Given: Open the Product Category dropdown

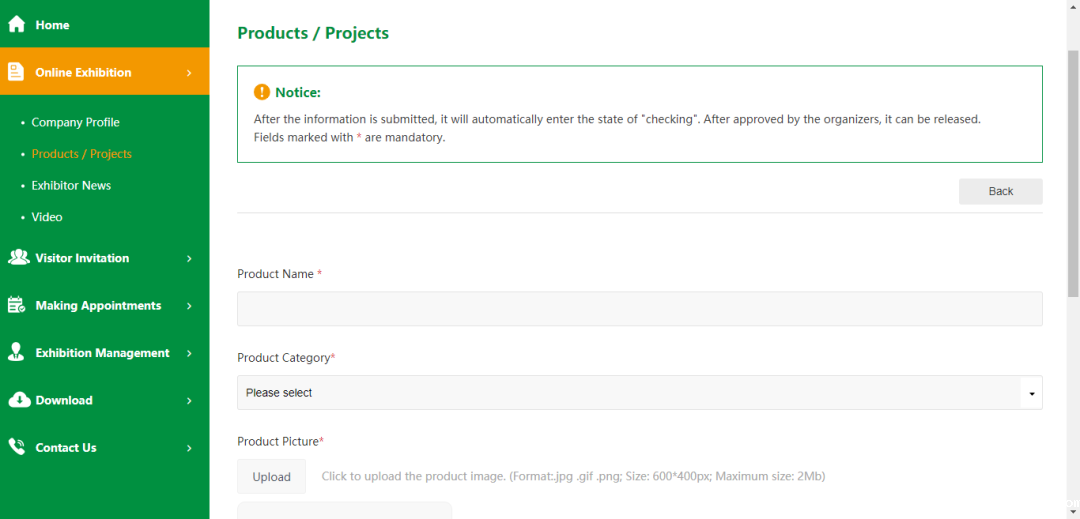Looking at the screenshot, I should click(x=639, y=393).
